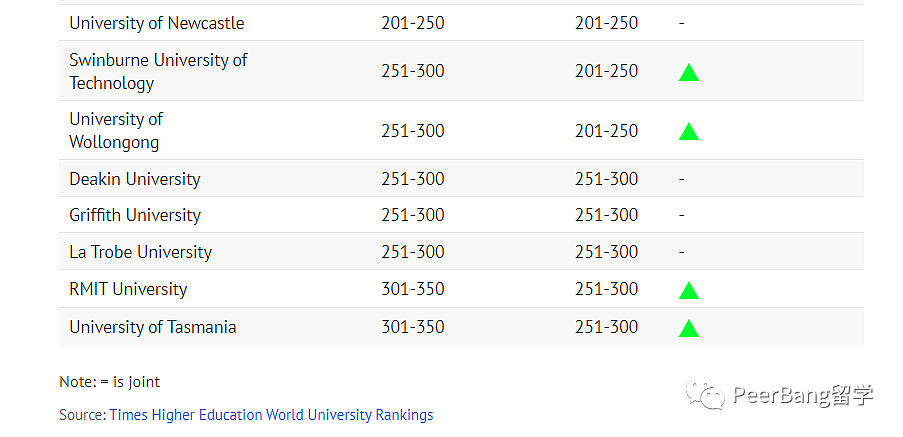Click the PeerBang watermark text
Screen dimensions: 903x437
[803, 396]
